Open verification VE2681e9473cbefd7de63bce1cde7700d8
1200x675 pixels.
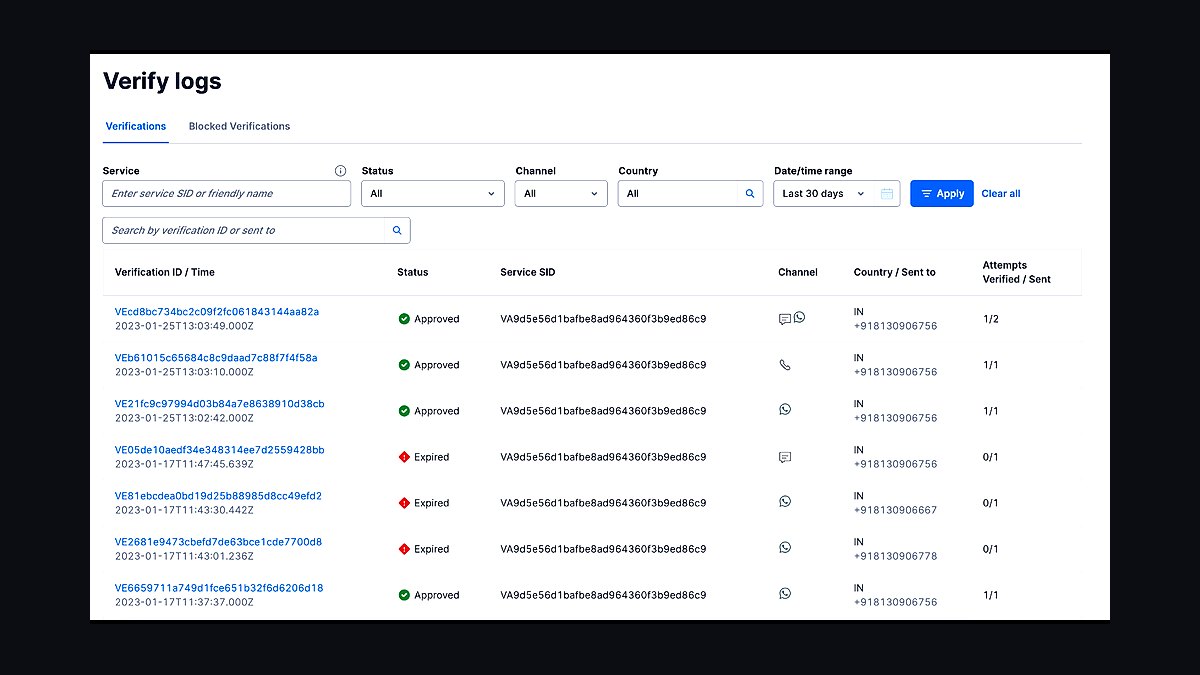tap(218, 542)
